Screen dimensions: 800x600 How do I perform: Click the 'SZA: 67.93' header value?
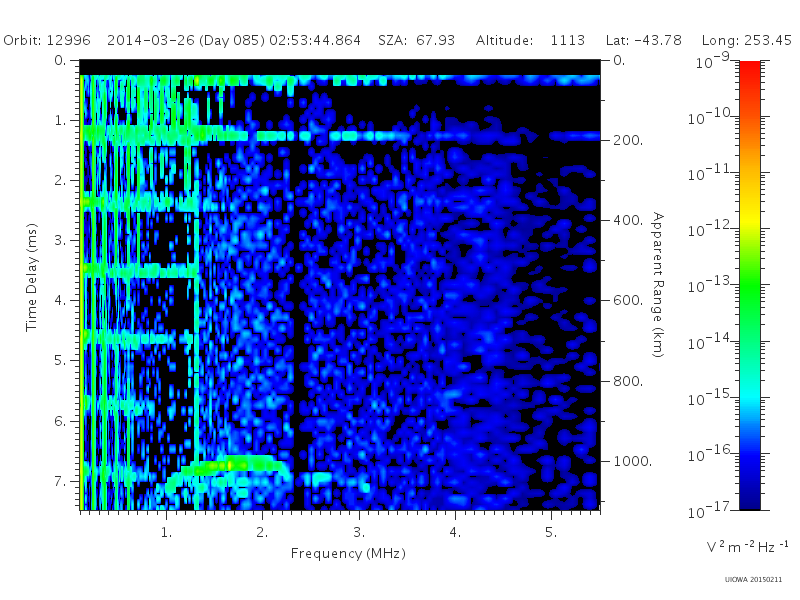tap(416, 40)
